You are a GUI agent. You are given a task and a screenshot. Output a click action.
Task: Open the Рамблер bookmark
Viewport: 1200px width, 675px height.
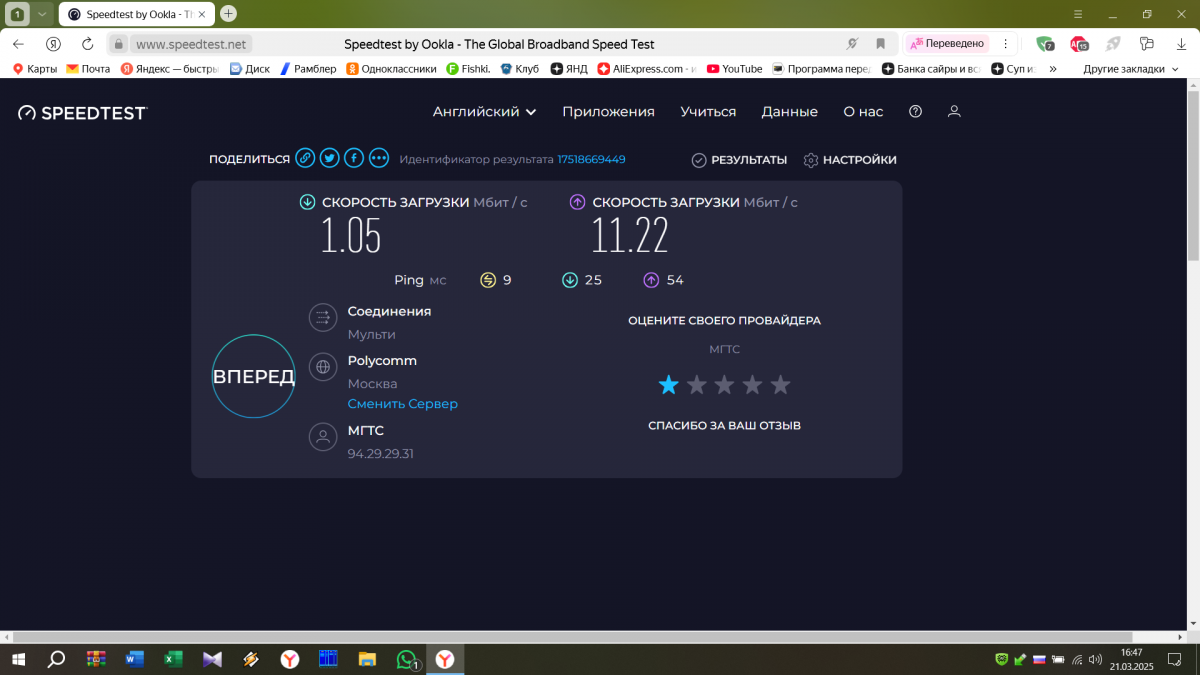[x=308, y=69]
